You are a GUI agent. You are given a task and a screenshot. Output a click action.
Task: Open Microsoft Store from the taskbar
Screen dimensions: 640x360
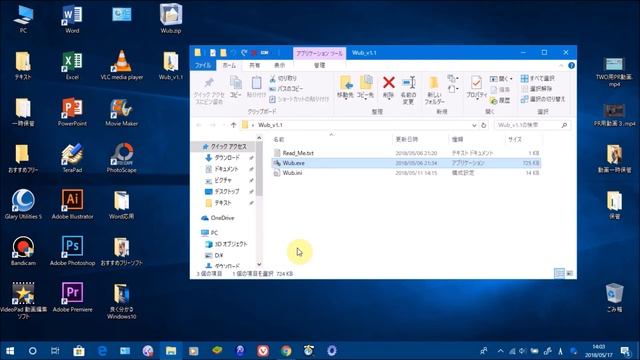pyautogui.click(x=79, y=351)
